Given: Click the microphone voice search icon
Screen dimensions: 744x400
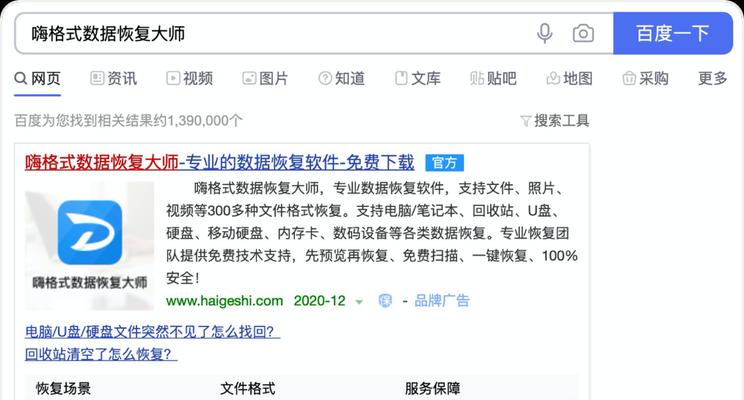Looking at the screenshot, I should click(x=544, y=33).
